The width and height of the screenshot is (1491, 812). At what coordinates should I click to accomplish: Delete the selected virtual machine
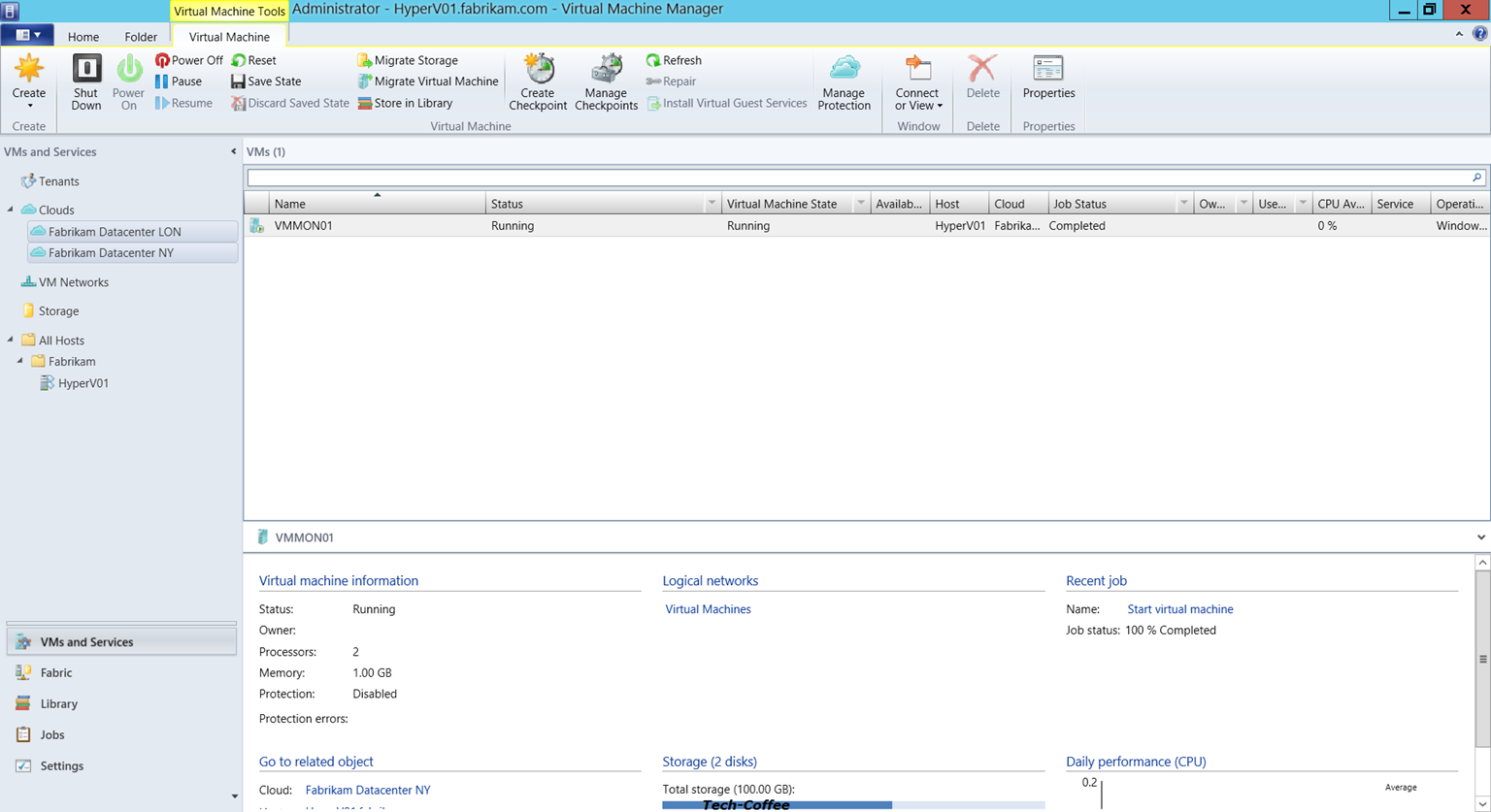coord(983,78)
